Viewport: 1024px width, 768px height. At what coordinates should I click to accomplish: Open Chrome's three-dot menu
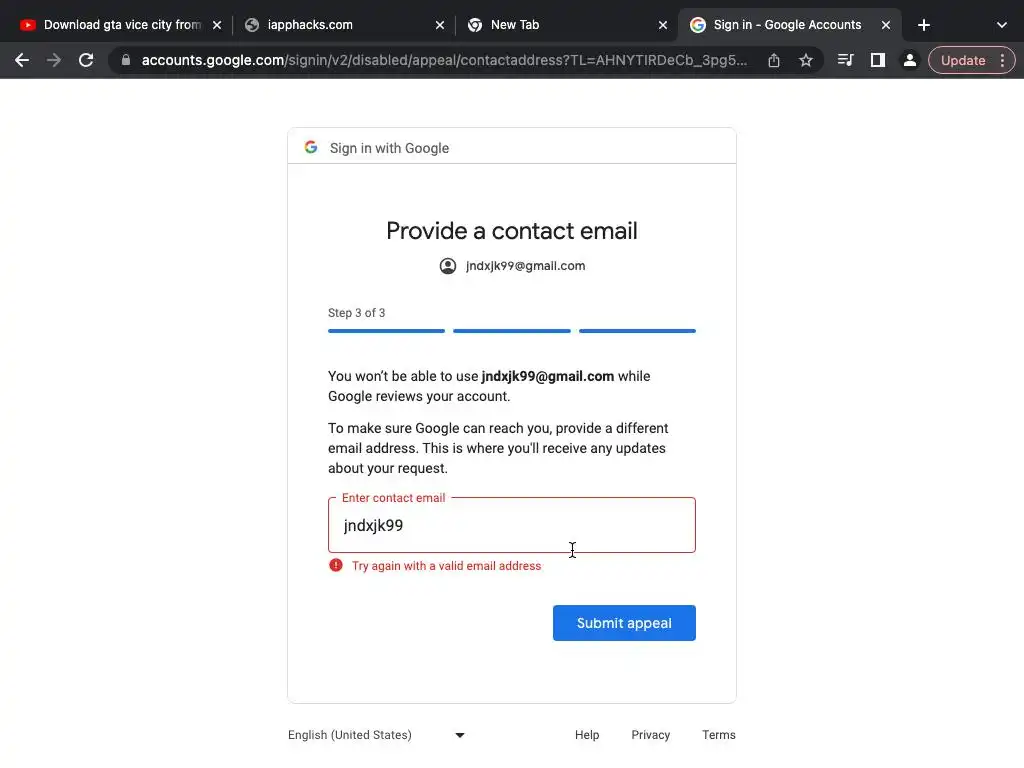[1002, 60]
